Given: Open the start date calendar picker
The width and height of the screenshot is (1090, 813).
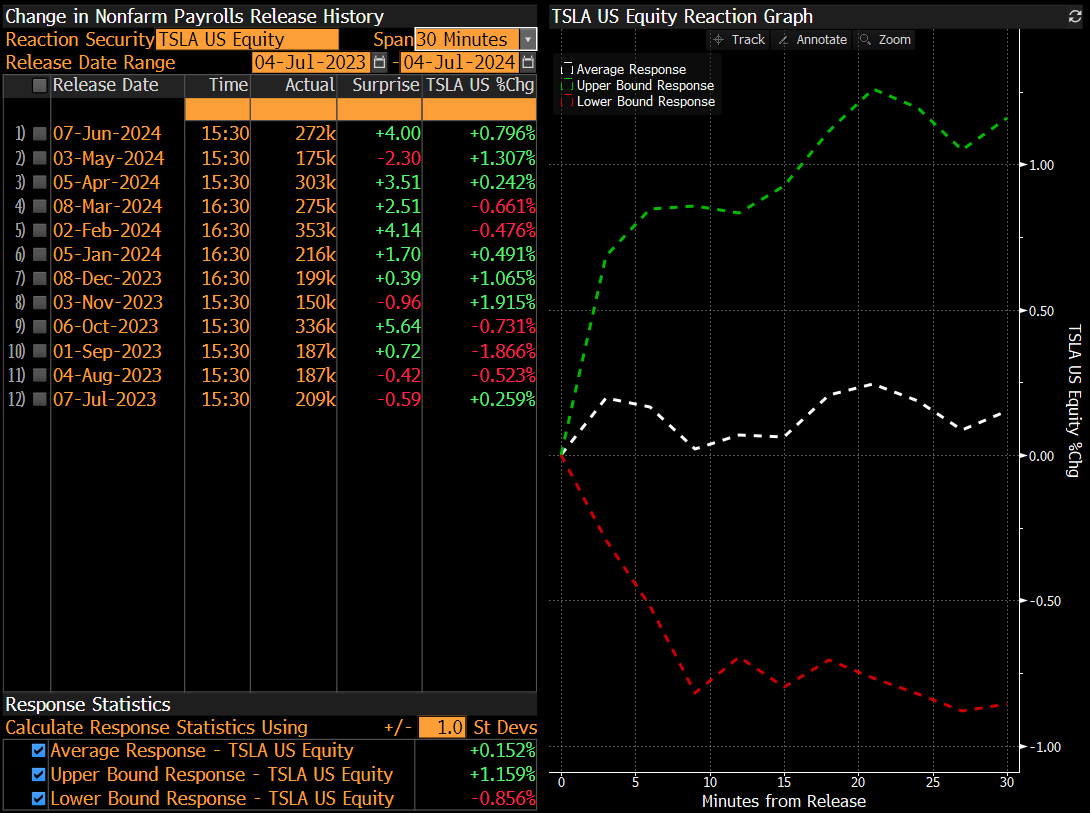Looking at the screenshot, I should pyautogui.click(x=380, y=63).
